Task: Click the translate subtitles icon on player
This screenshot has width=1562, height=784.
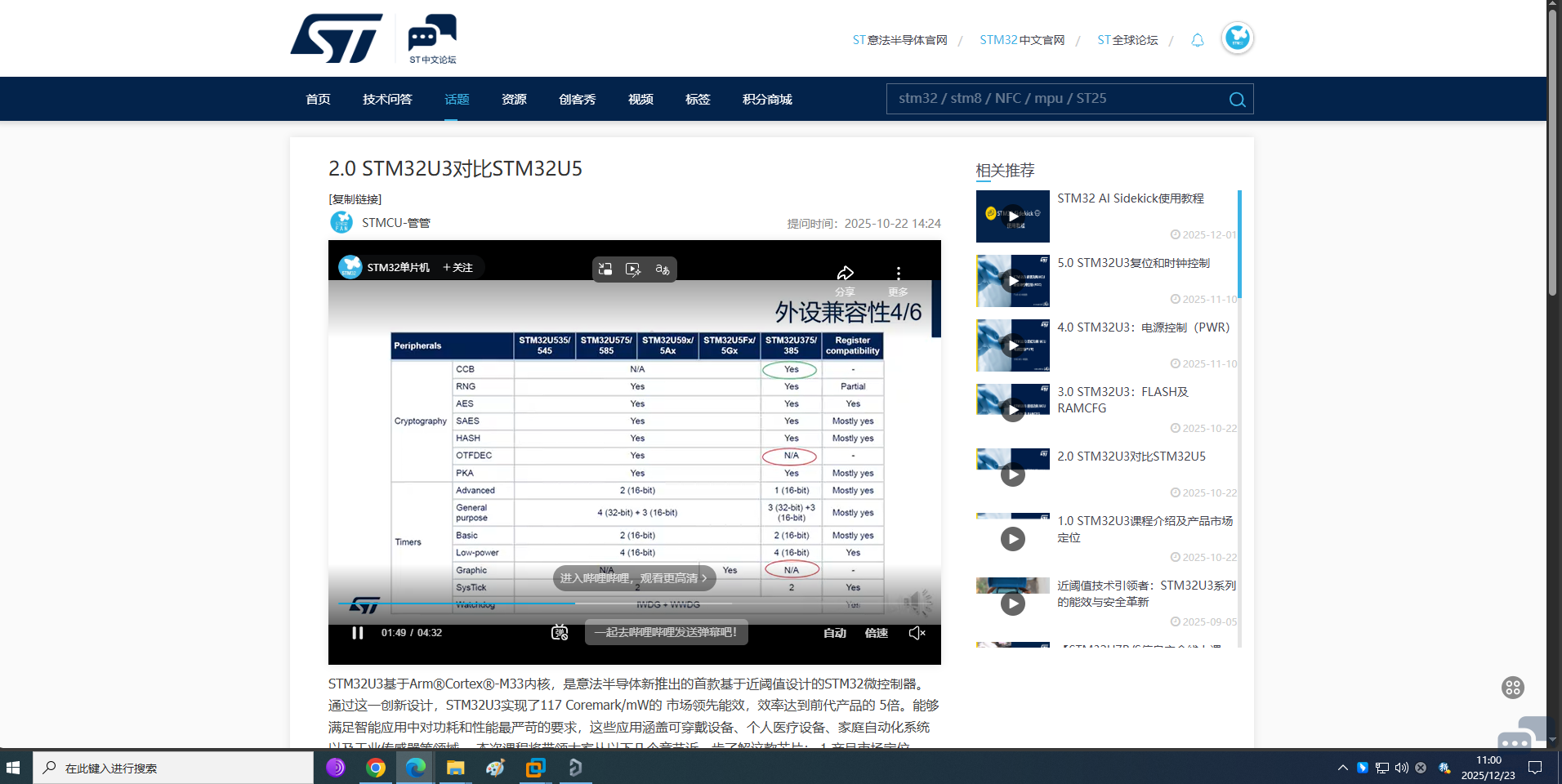Action: pos(663,269)
